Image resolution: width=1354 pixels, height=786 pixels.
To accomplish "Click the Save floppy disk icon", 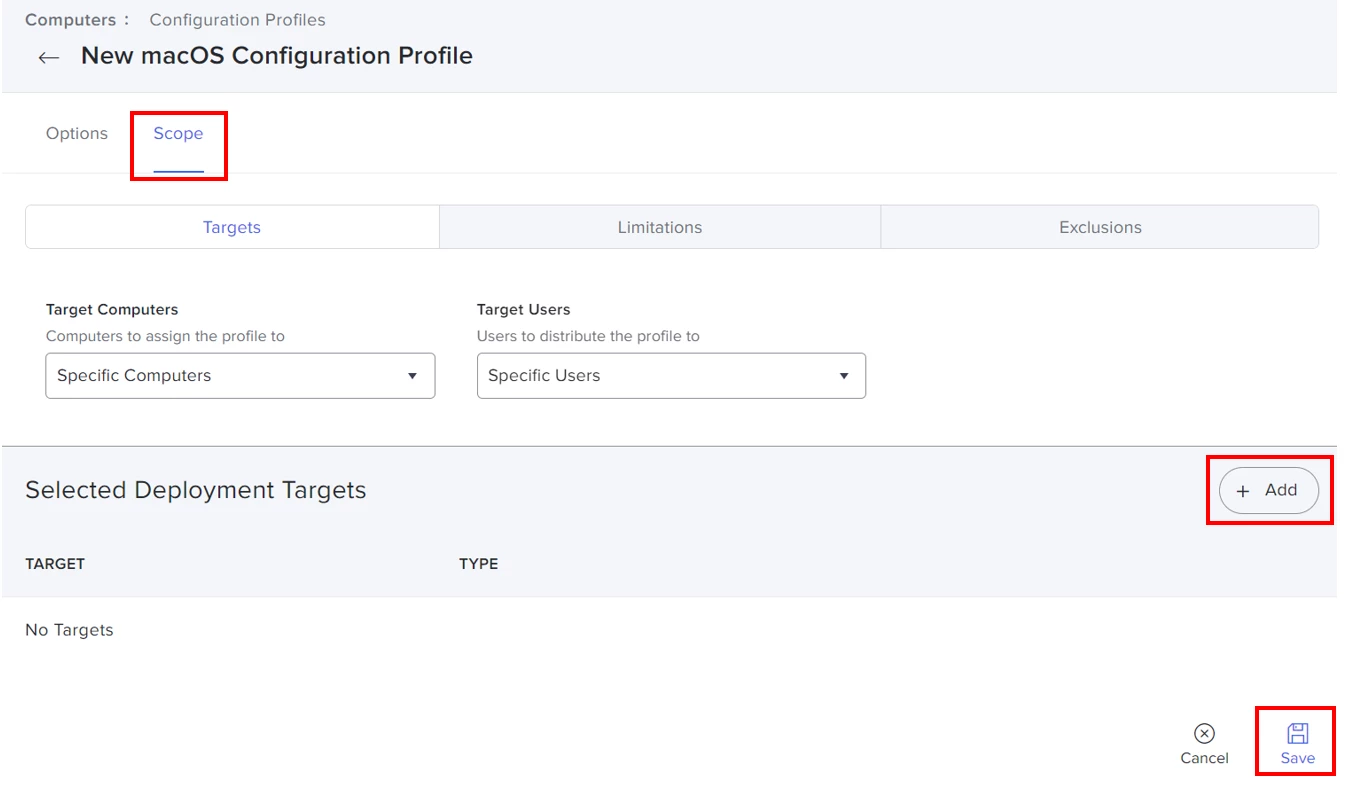I will [x=1297, y=734].
